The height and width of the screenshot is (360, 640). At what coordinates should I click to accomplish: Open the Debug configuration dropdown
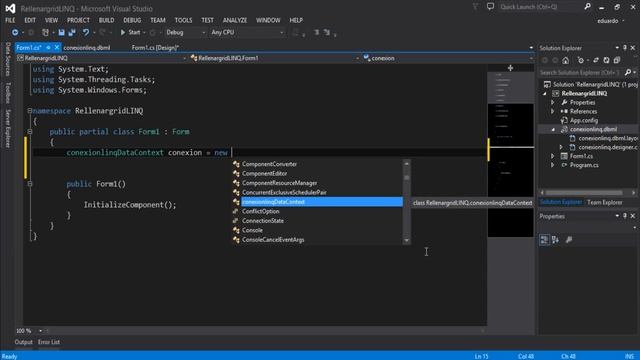coord(185,32)
